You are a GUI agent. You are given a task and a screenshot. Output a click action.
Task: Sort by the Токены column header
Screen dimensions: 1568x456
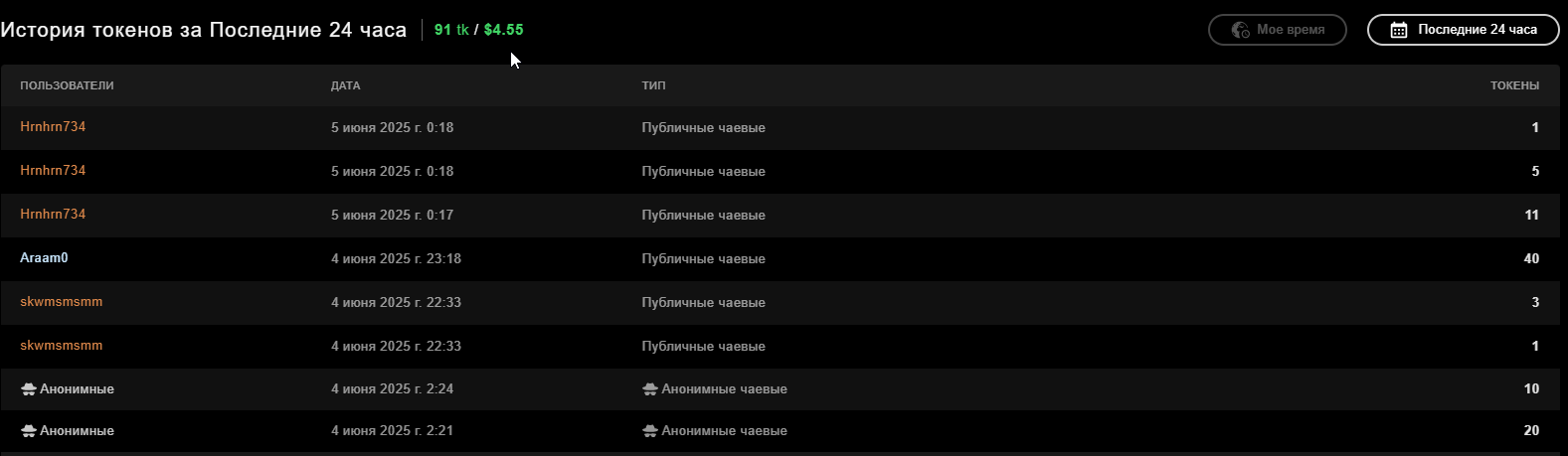(x=1514, y=85)
